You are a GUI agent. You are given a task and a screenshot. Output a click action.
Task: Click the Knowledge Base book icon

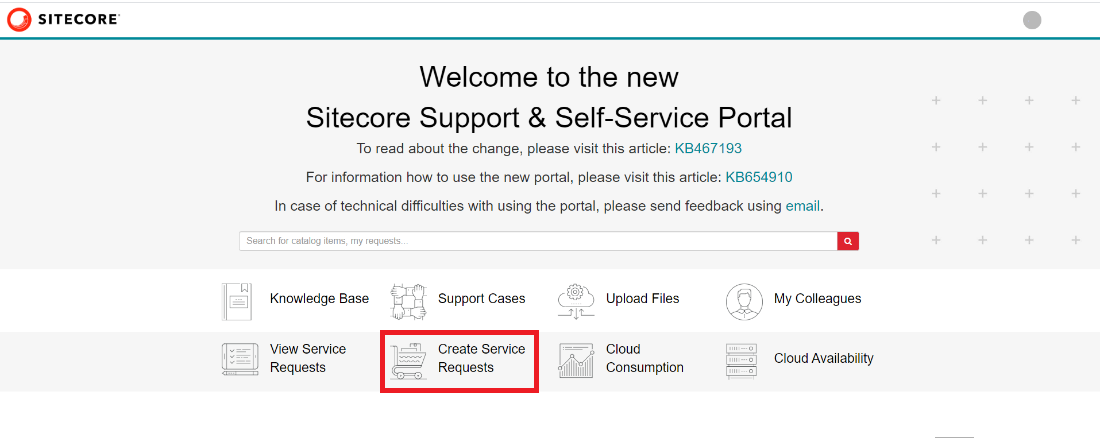click(238, 300)
